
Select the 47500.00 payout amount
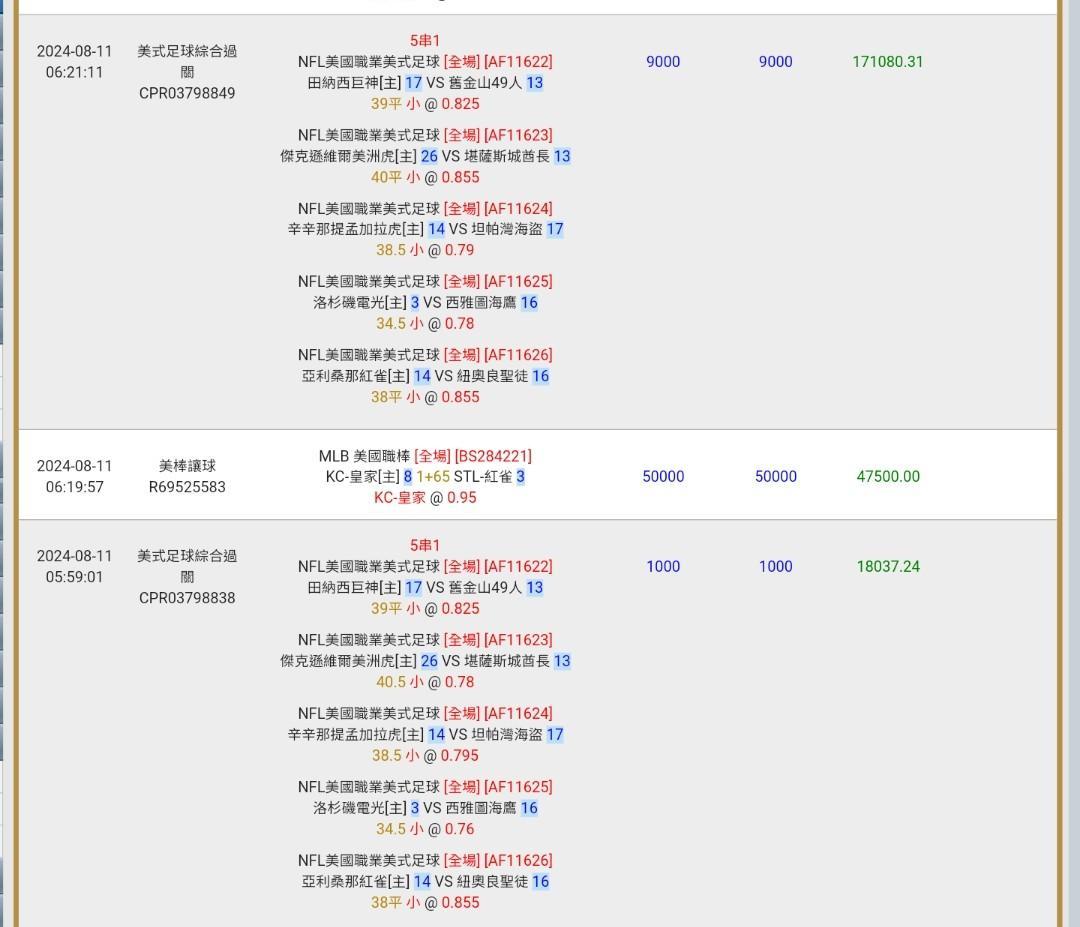click(x=887, y=476)
